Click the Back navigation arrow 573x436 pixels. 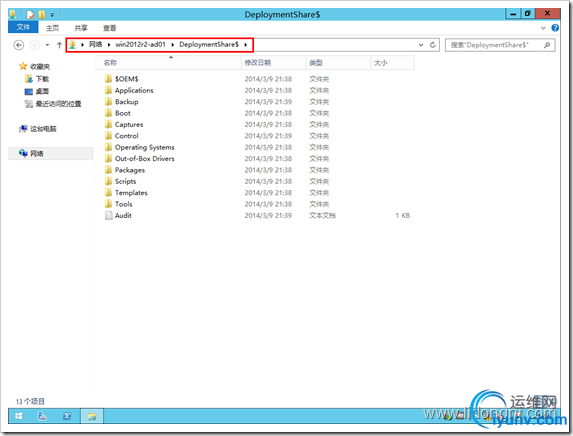coord(19,45)
